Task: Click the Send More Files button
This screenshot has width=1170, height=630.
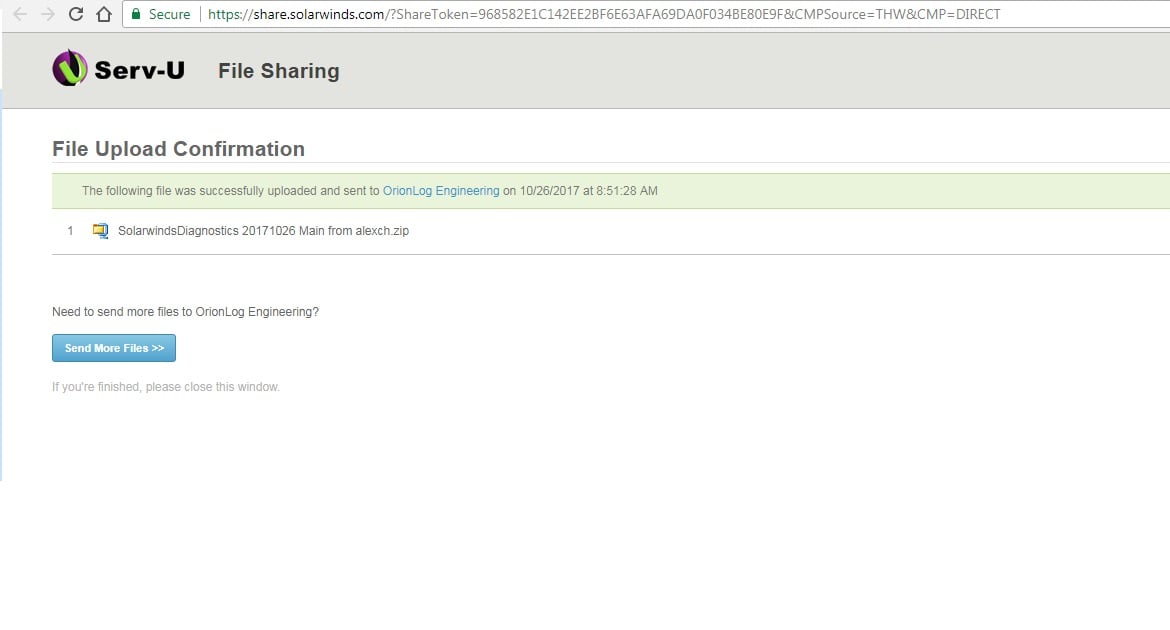Action: tap(113, 348)
